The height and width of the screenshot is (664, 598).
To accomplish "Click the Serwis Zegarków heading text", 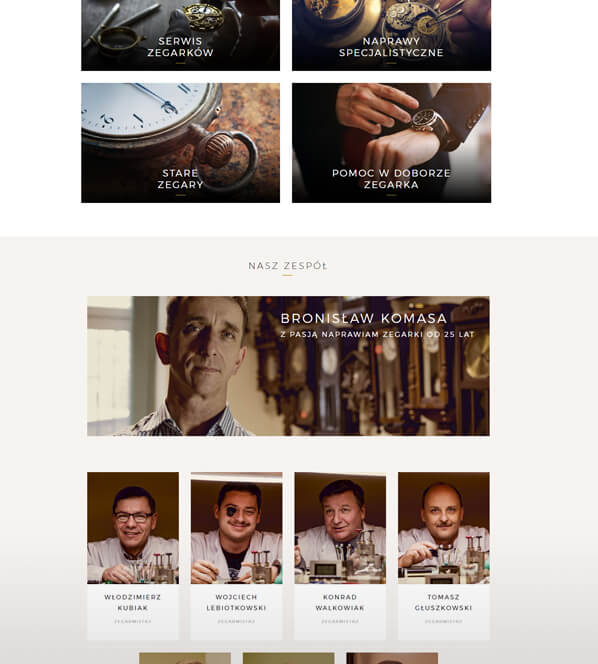I will pos(180,47).
